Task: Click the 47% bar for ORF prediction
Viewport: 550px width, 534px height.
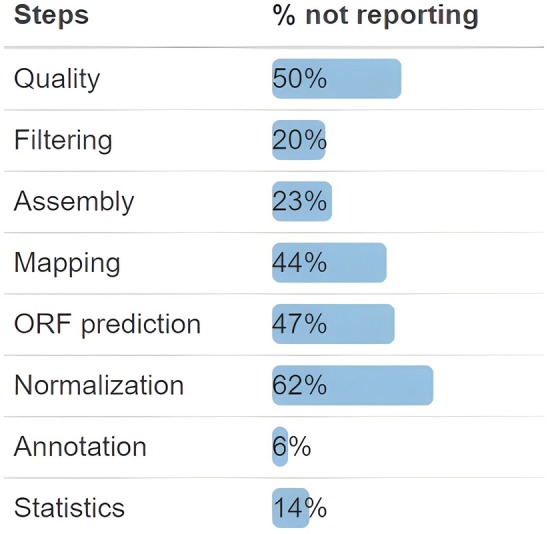Action: pos(333,324)
